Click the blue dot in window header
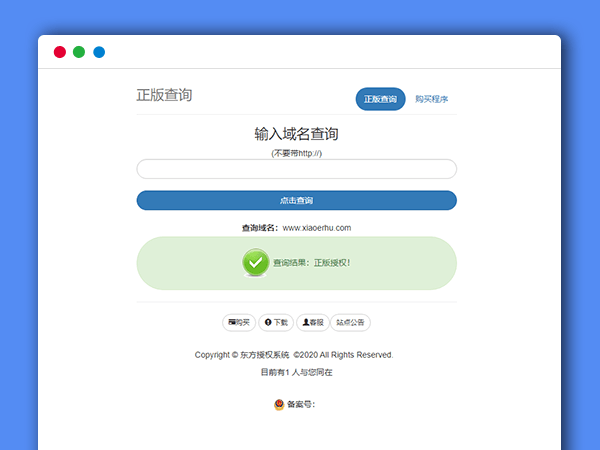Viewport: 600px width, 450px height. 99,52
